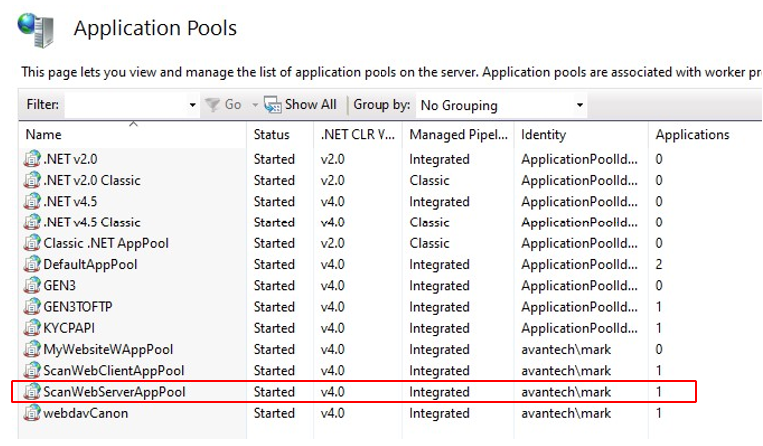Click the GEN3TOFTP pool icon
The height and width of the screenshot is (446, 763).
(32, 307)
